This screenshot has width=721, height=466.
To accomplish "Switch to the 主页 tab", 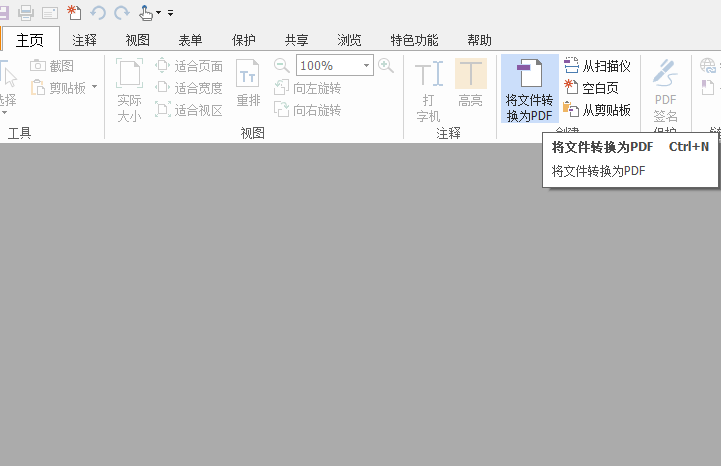I will [x=30, y=40].
